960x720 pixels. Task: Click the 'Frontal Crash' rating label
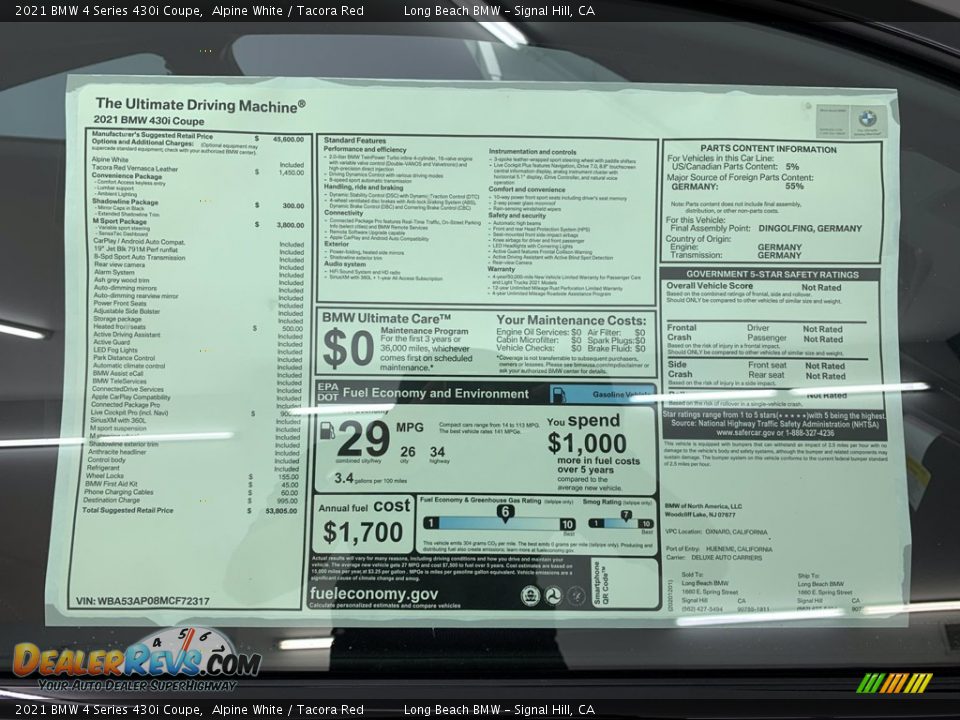[x=681, y=332]
